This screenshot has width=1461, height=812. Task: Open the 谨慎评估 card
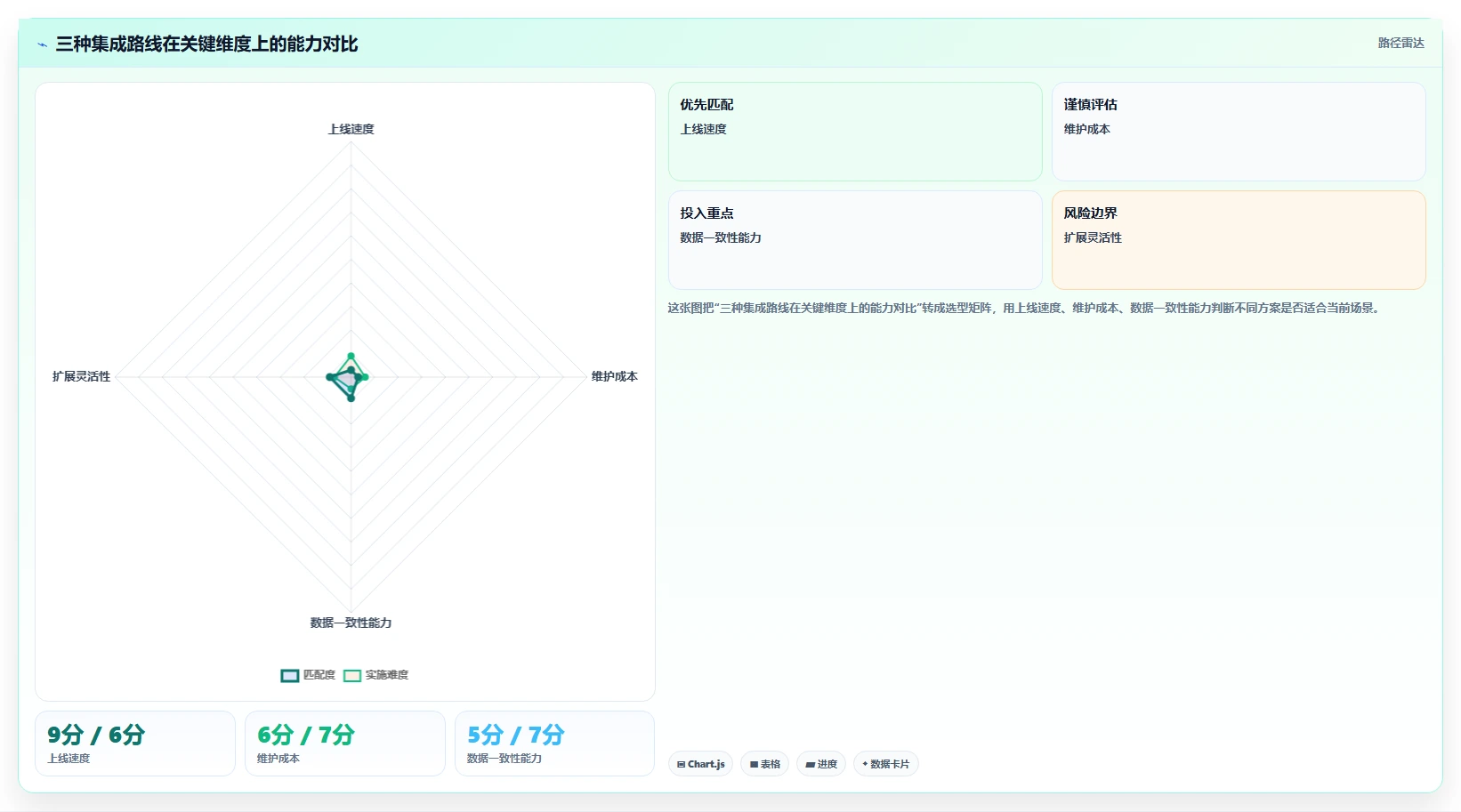click(x=1239, y=132)
